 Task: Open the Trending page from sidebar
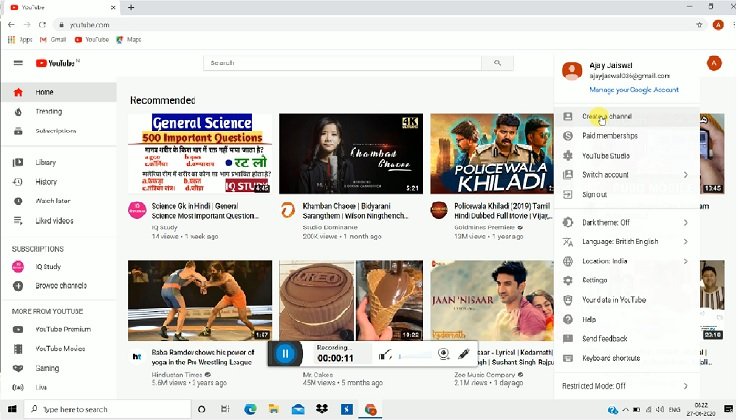point(49,112)
